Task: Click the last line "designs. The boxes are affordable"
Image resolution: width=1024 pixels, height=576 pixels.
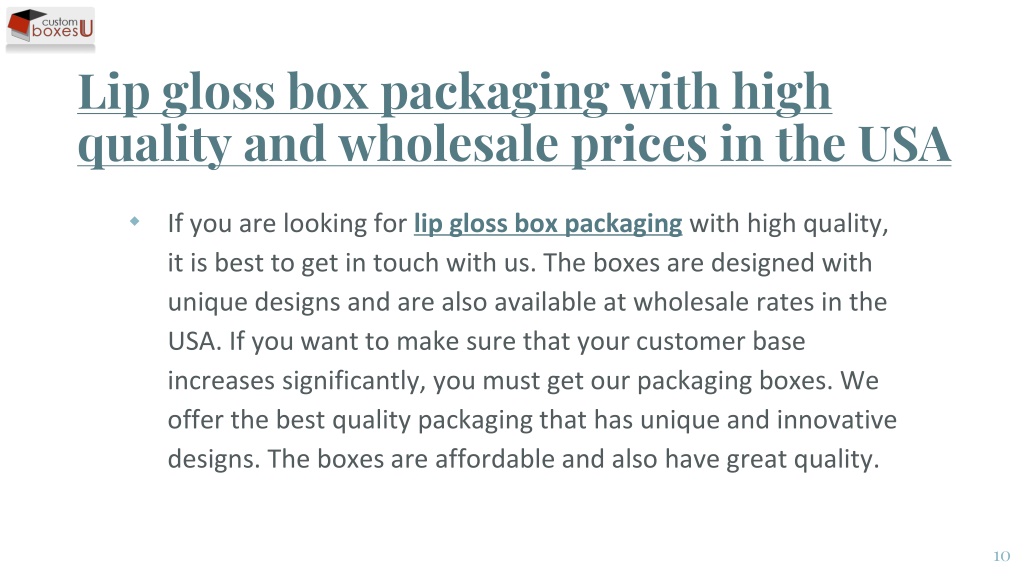Action: [x=523, y=458]
